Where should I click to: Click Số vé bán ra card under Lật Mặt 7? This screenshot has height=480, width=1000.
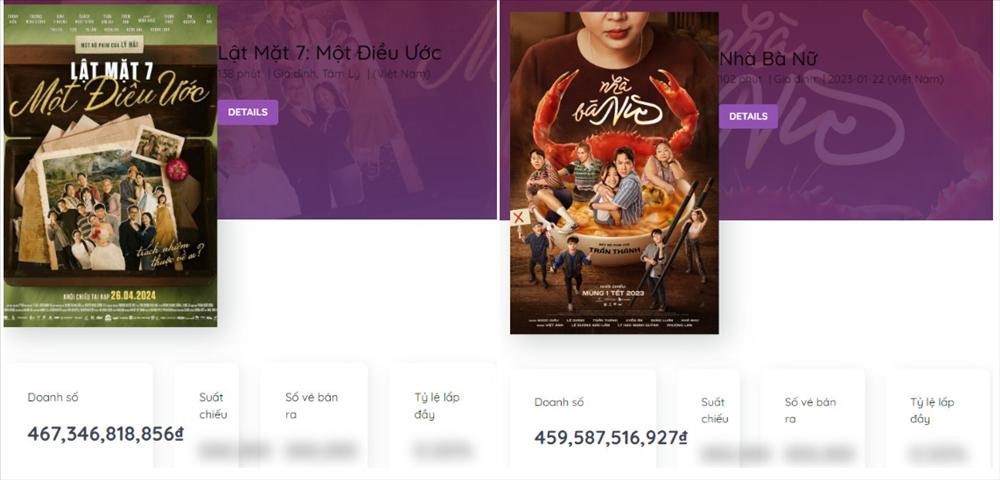(314, 416)
